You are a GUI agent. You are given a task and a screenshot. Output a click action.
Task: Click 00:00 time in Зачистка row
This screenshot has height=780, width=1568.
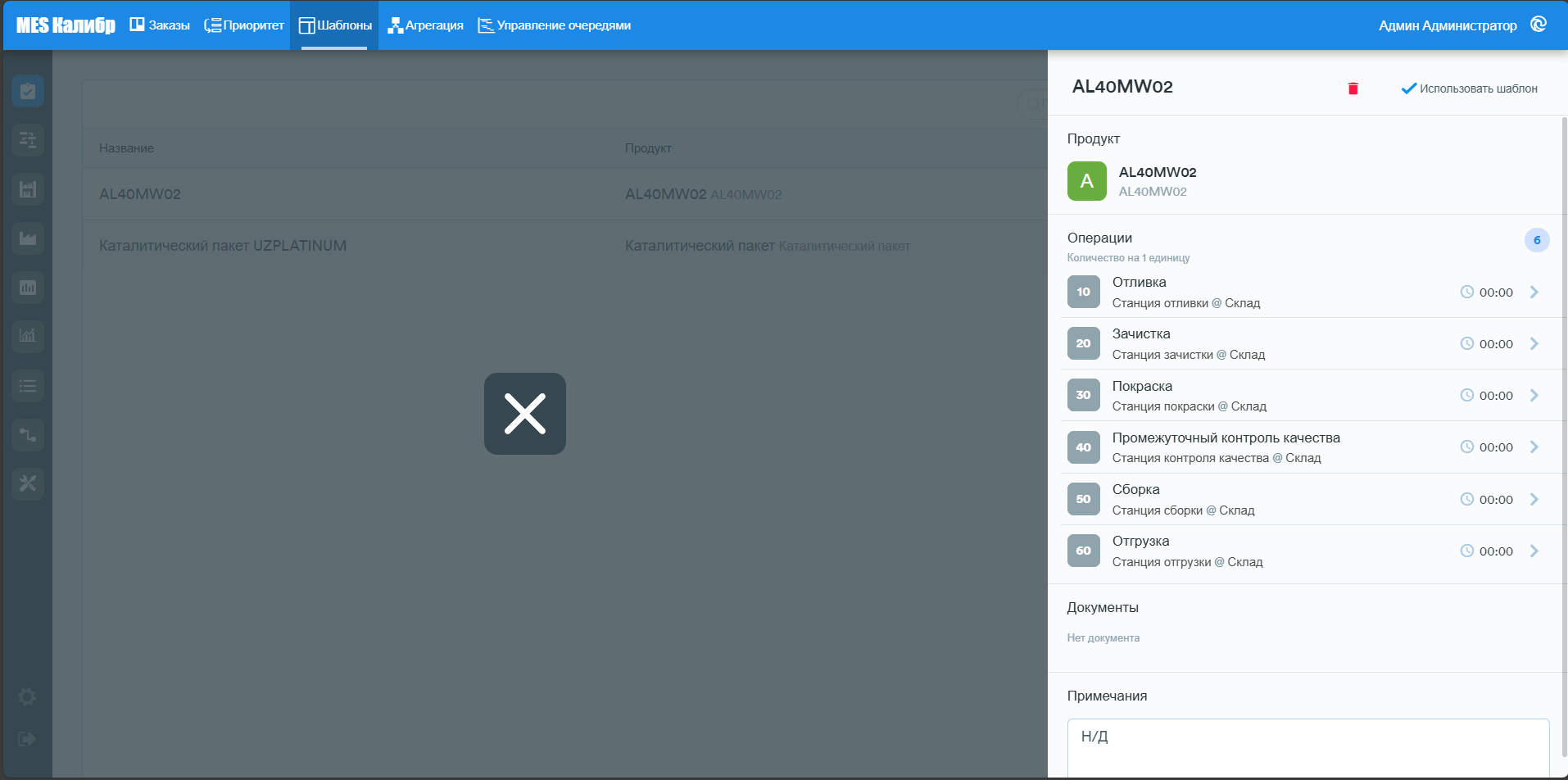(1496, 344)
